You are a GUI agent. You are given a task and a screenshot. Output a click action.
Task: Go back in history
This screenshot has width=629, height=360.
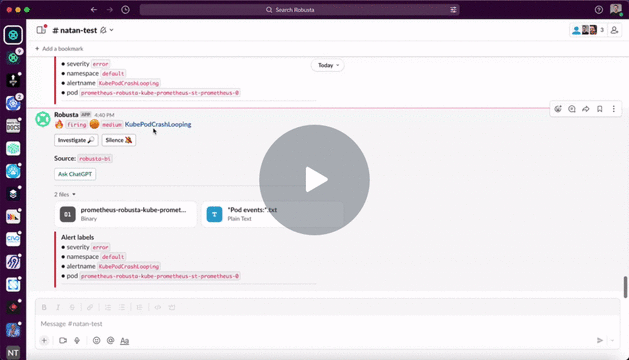[94, 10]
